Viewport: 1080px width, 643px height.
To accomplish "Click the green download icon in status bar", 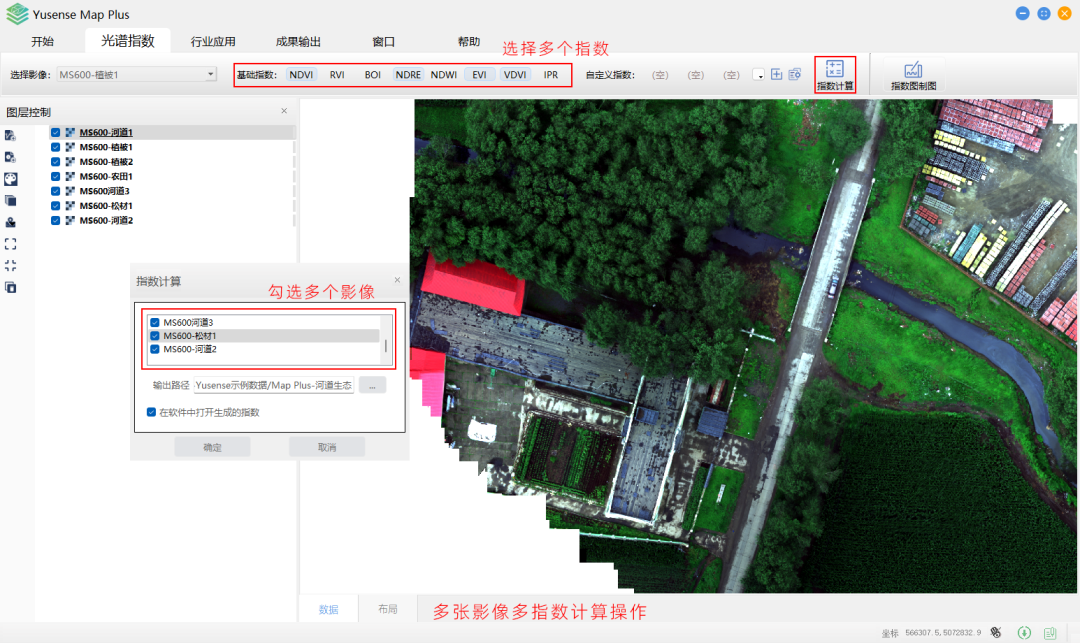I will click(x=1024, y=632).
